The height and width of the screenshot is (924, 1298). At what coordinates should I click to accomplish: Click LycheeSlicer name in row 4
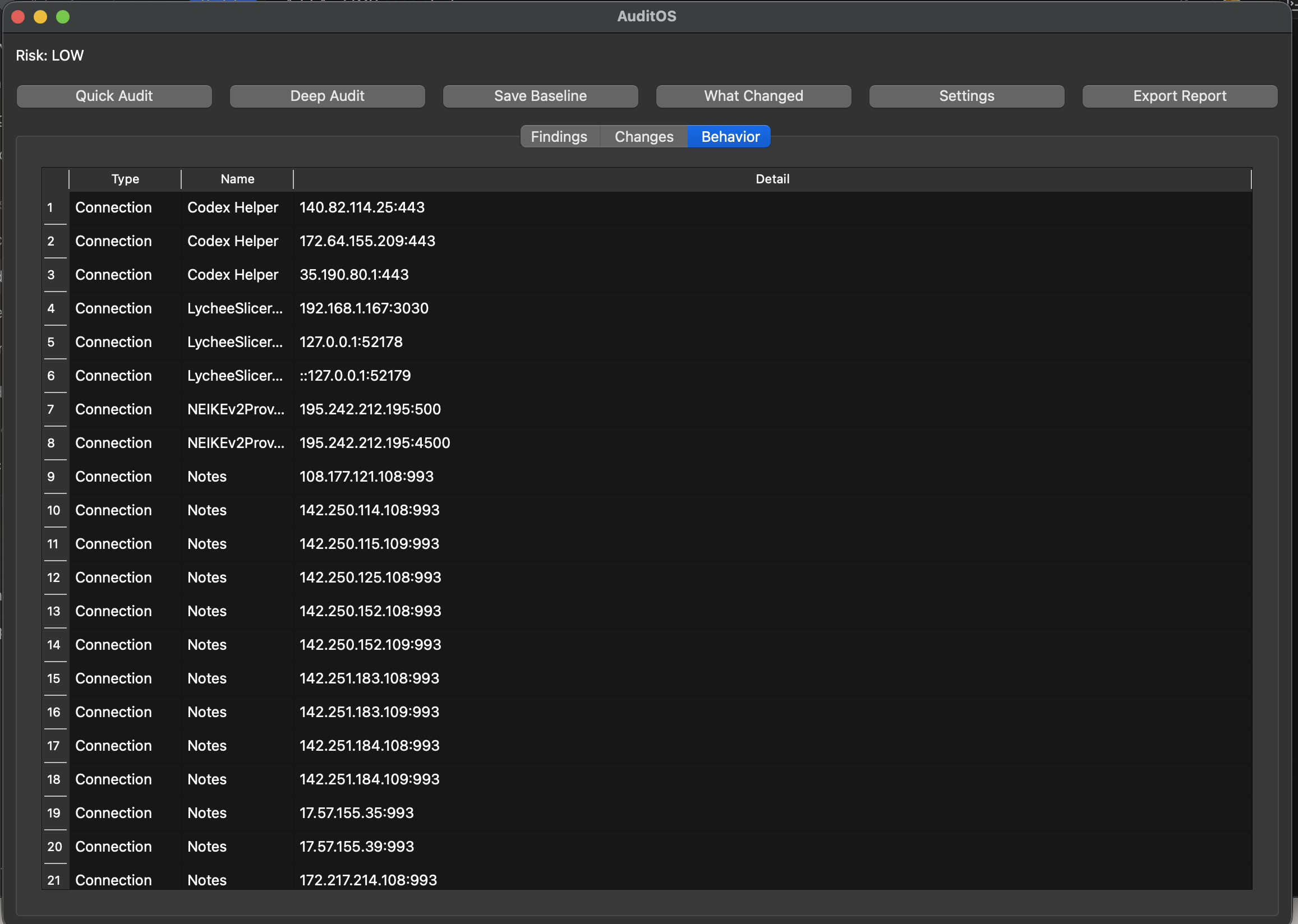[237, 308]
